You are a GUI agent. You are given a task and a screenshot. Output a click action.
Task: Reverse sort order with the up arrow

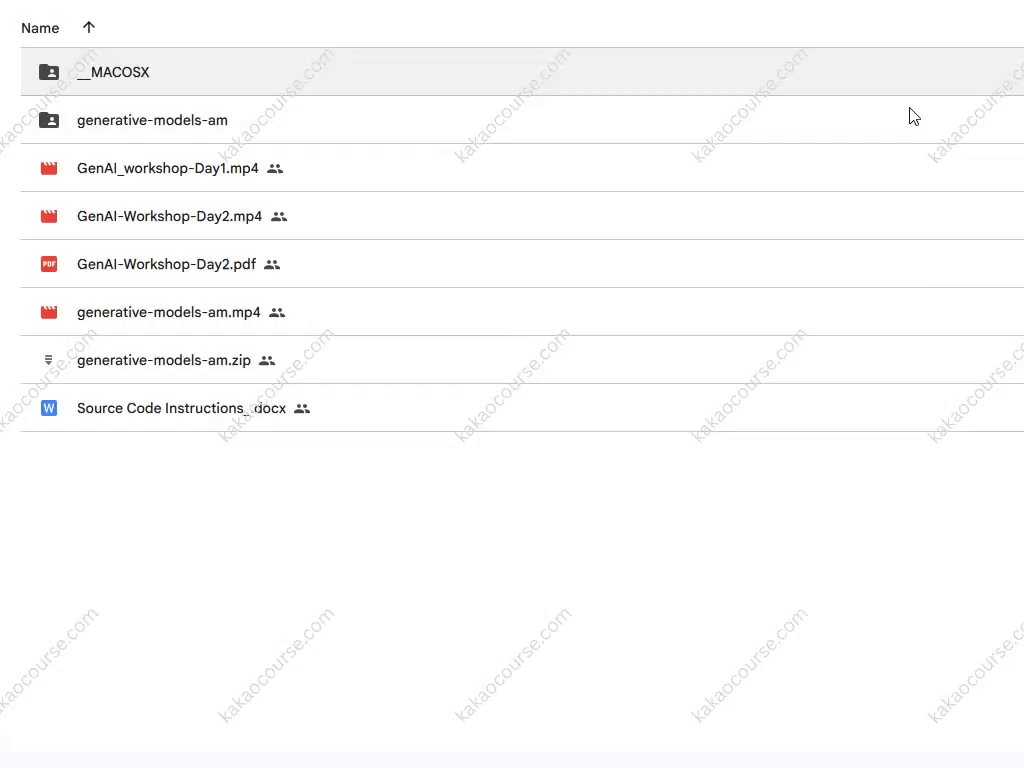(89, 27)
